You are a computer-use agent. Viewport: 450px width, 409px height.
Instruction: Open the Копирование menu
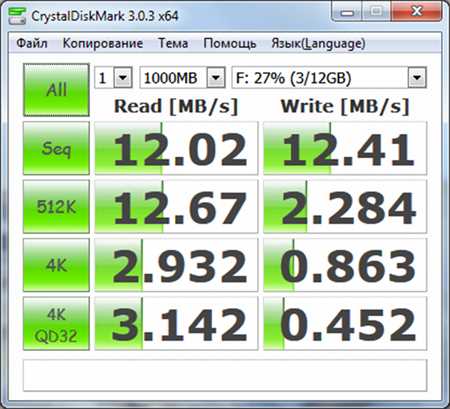103,43
